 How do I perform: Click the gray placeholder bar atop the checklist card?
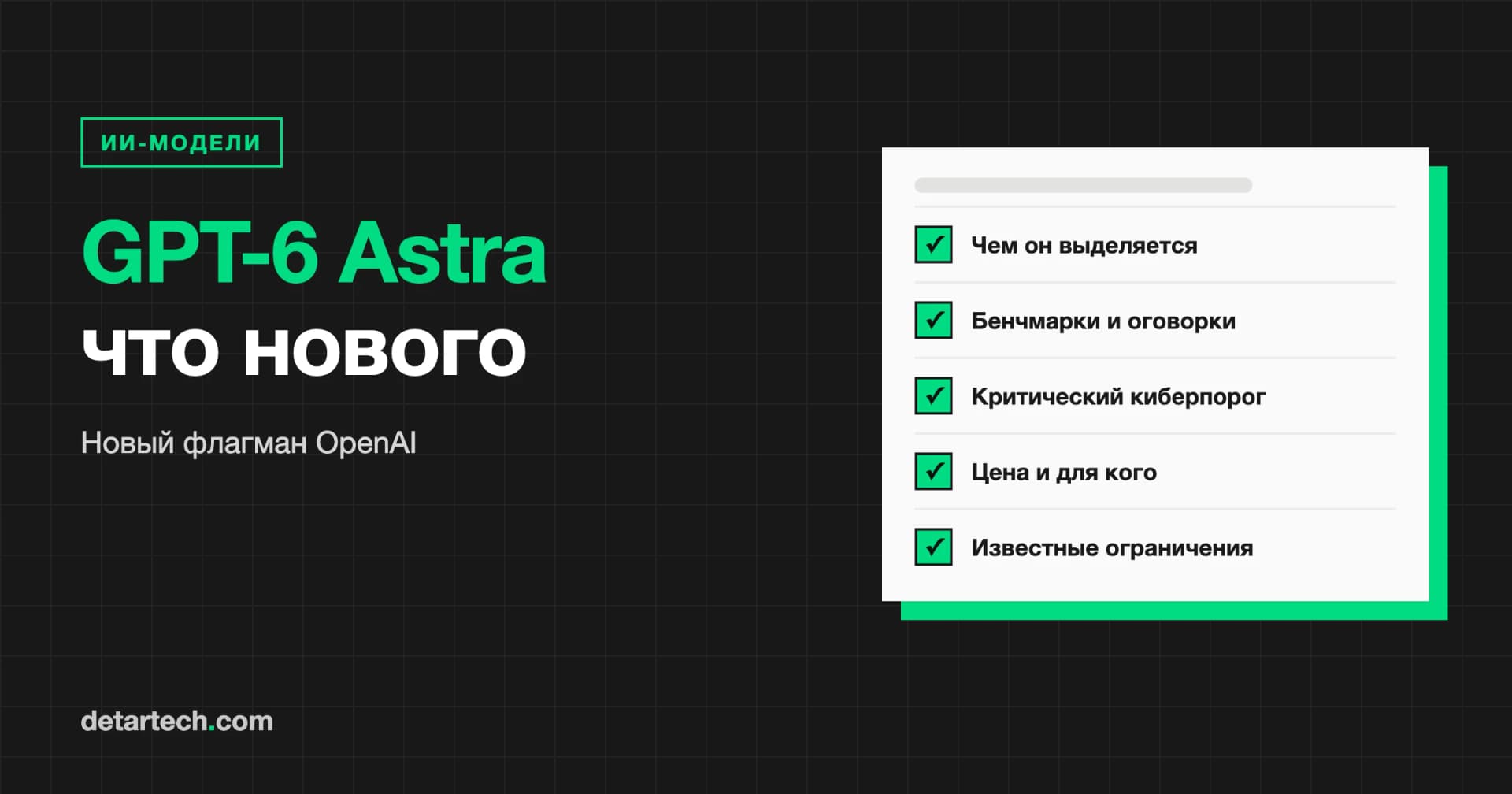pyautogui.click(x=1083, y=185)
